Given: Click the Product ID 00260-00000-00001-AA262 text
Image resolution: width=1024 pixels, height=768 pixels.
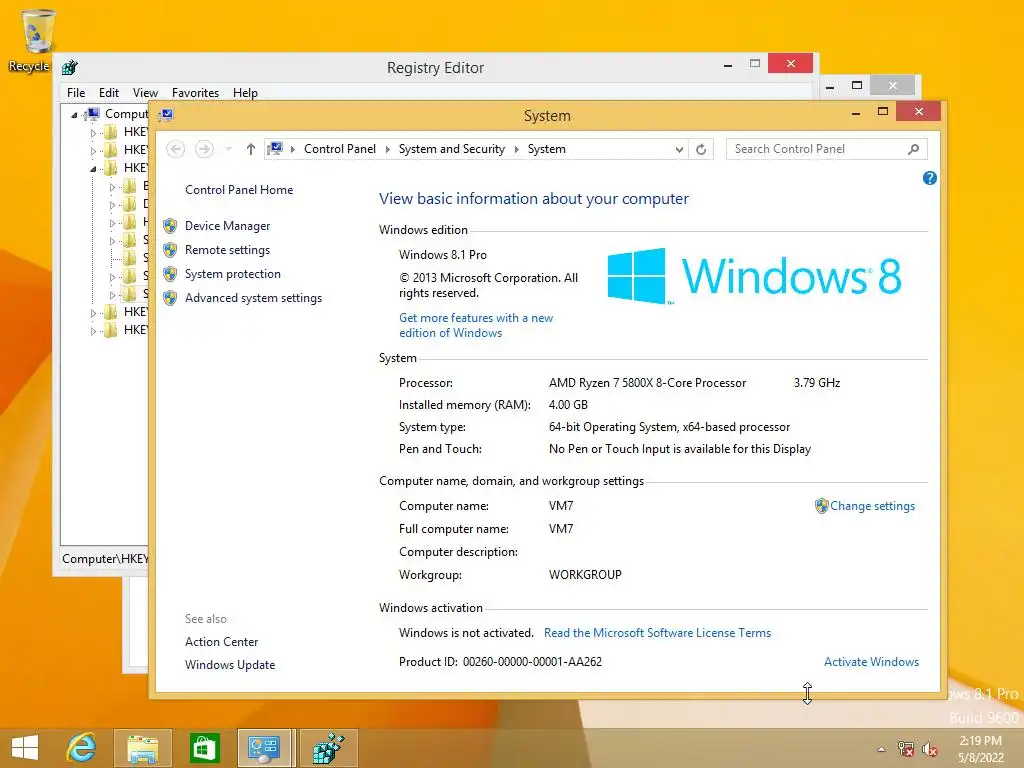Looking at the screenshot, I should click(500, 662).
